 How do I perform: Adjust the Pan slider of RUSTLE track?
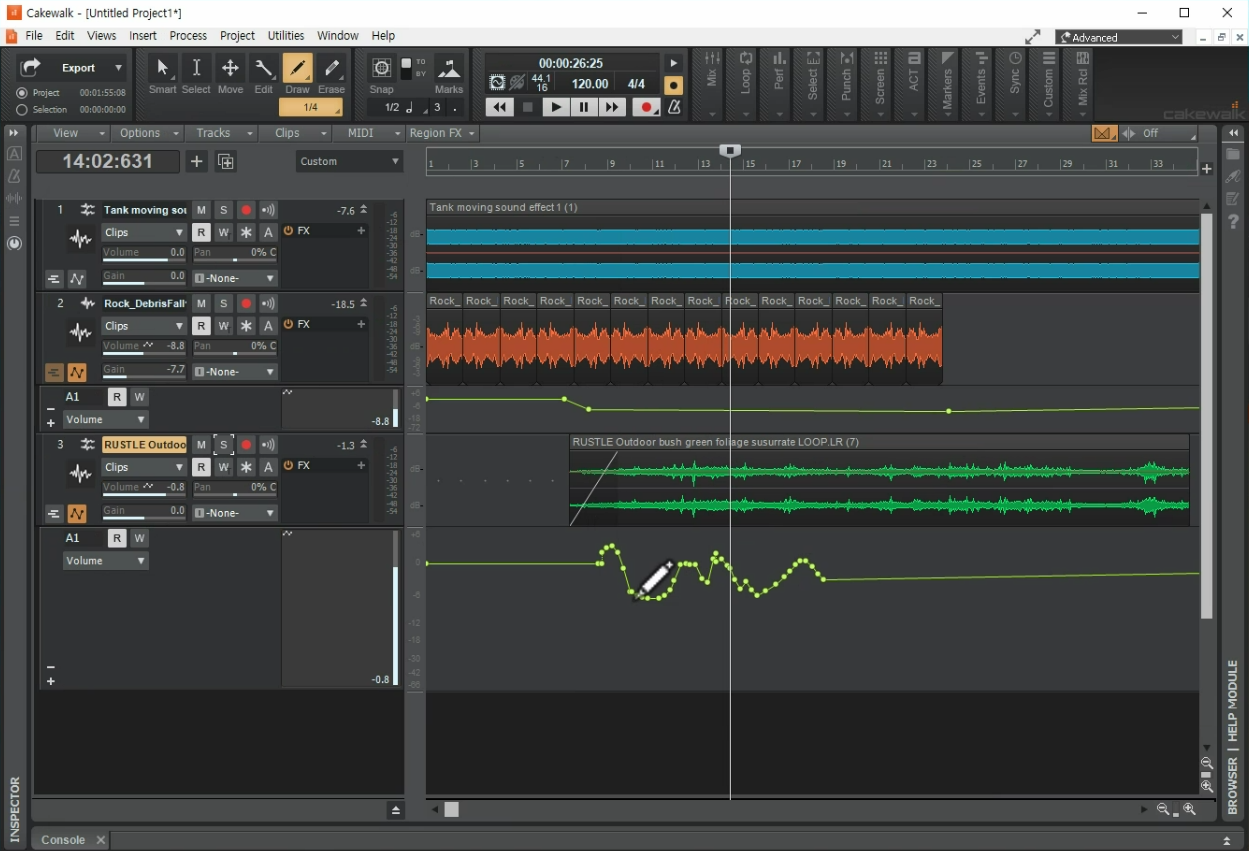click(x=235, y=489)
